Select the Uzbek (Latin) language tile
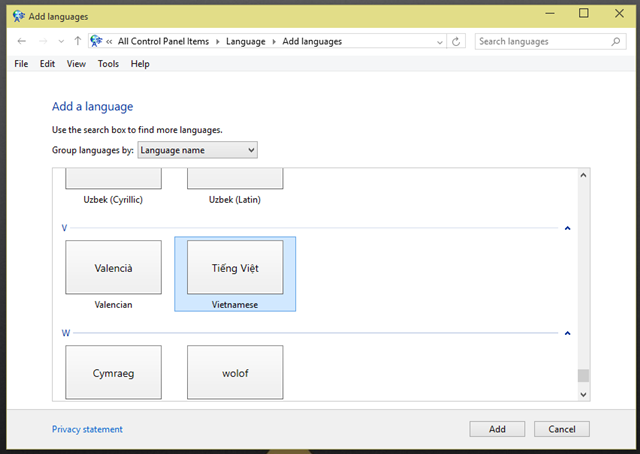The height and width of the screenshot is (454, 640). [235, 187]
